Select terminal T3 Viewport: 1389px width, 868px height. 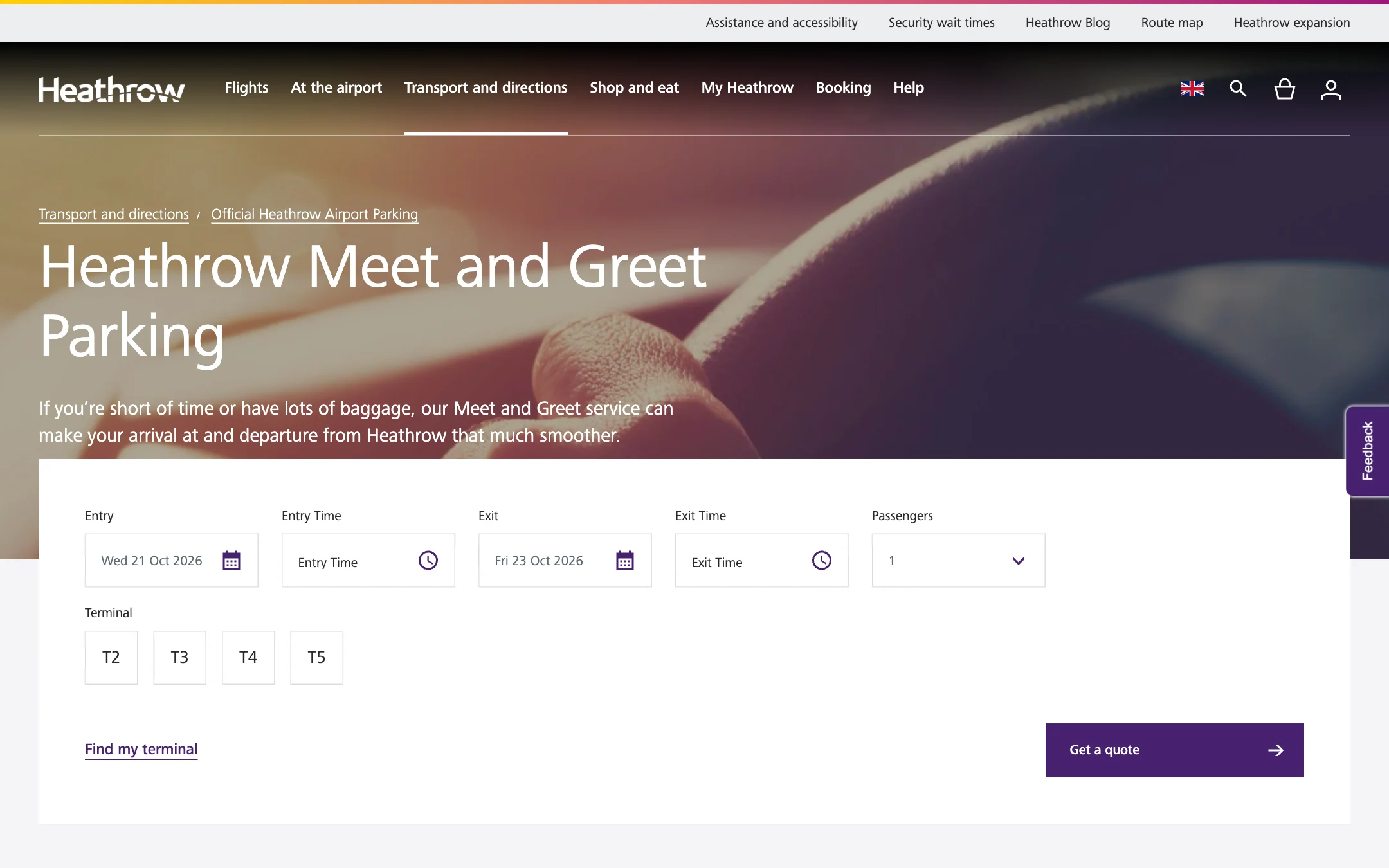pos(180,658)
